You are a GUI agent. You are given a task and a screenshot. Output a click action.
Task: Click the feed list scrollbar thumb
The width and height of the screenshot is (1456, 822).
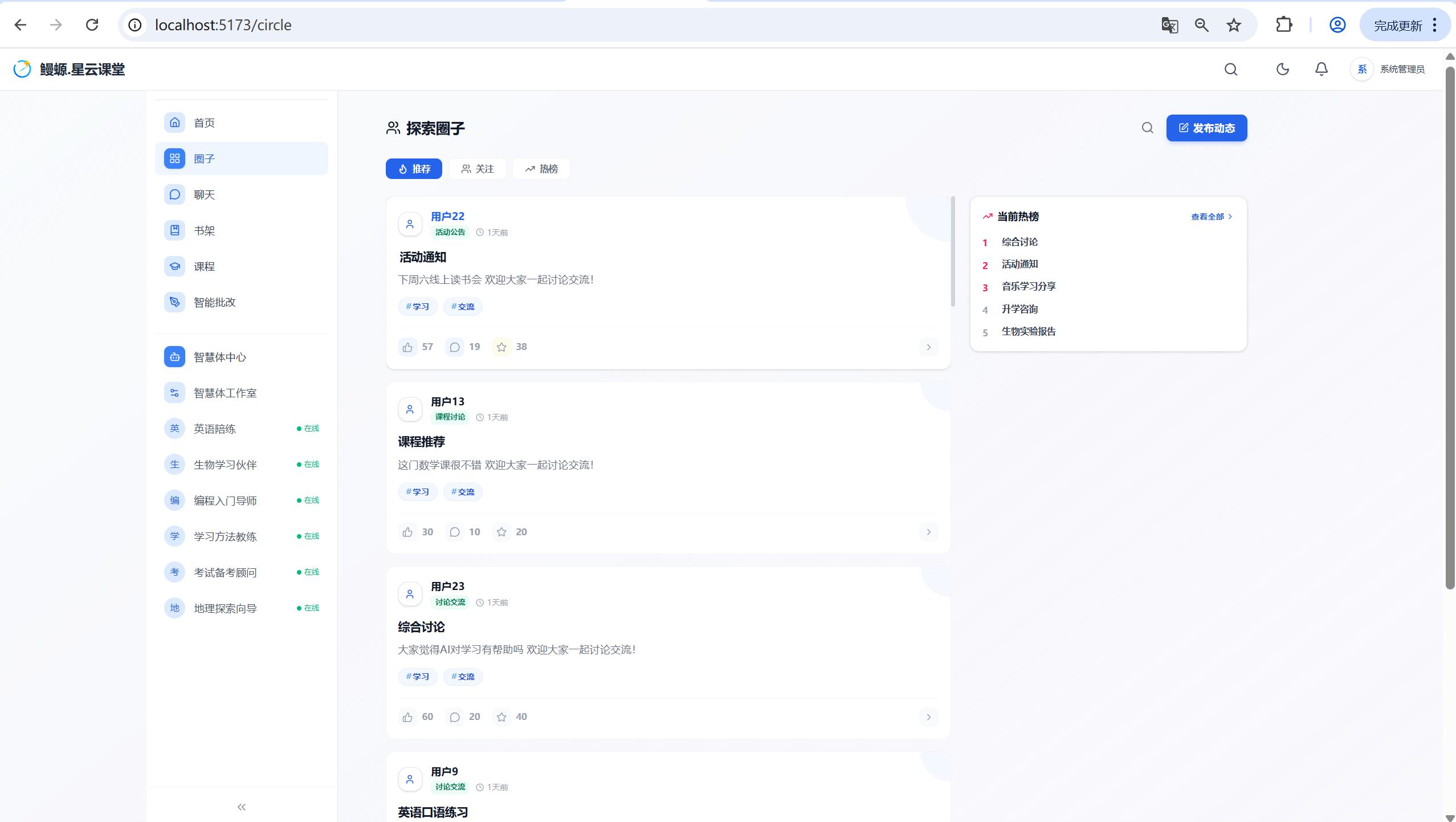pyautogui.click(x=953, y=251)
